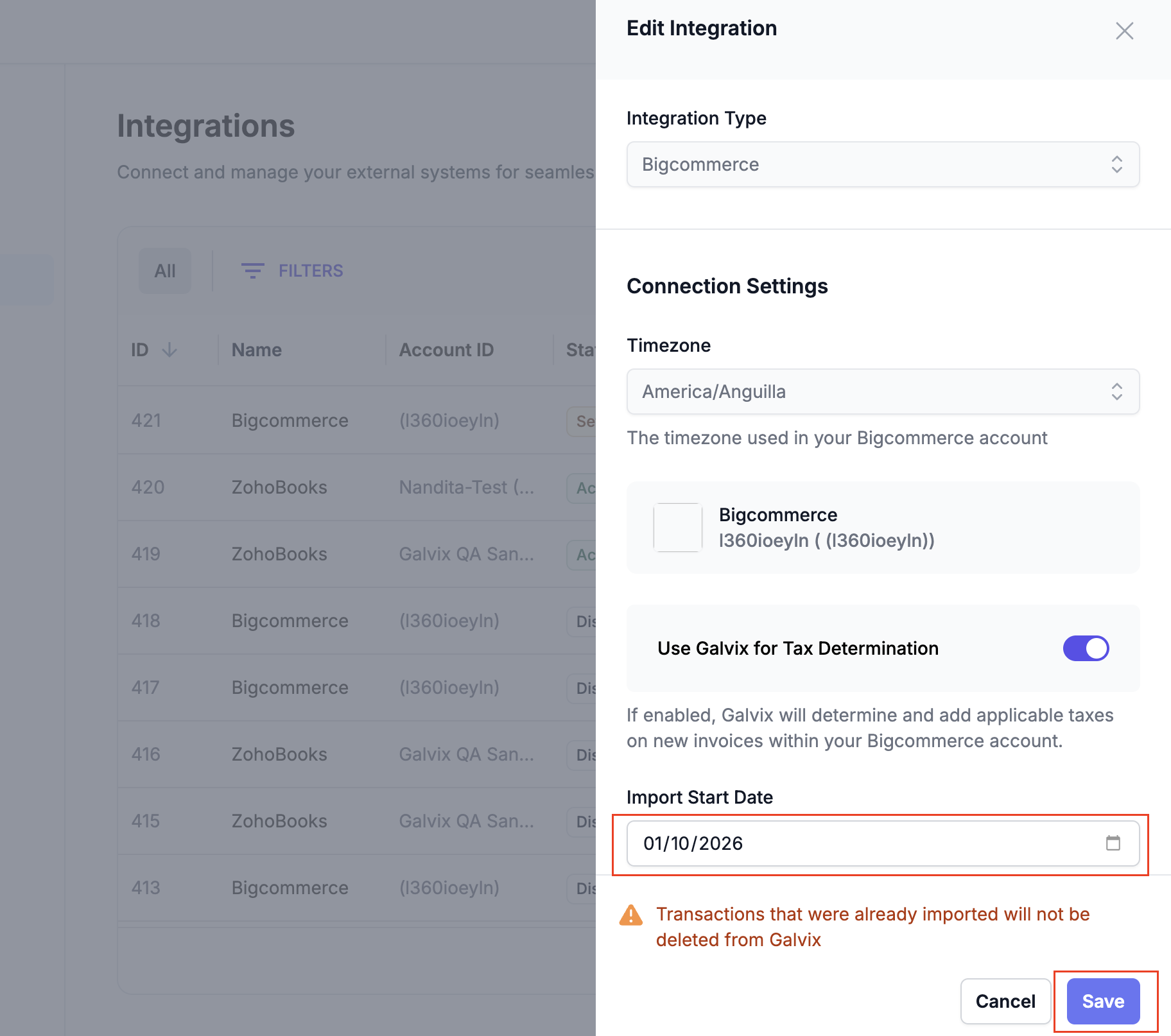Click the Import Start Date field
Viewport: 1171px width, 1036px height.
pos(883,843)
